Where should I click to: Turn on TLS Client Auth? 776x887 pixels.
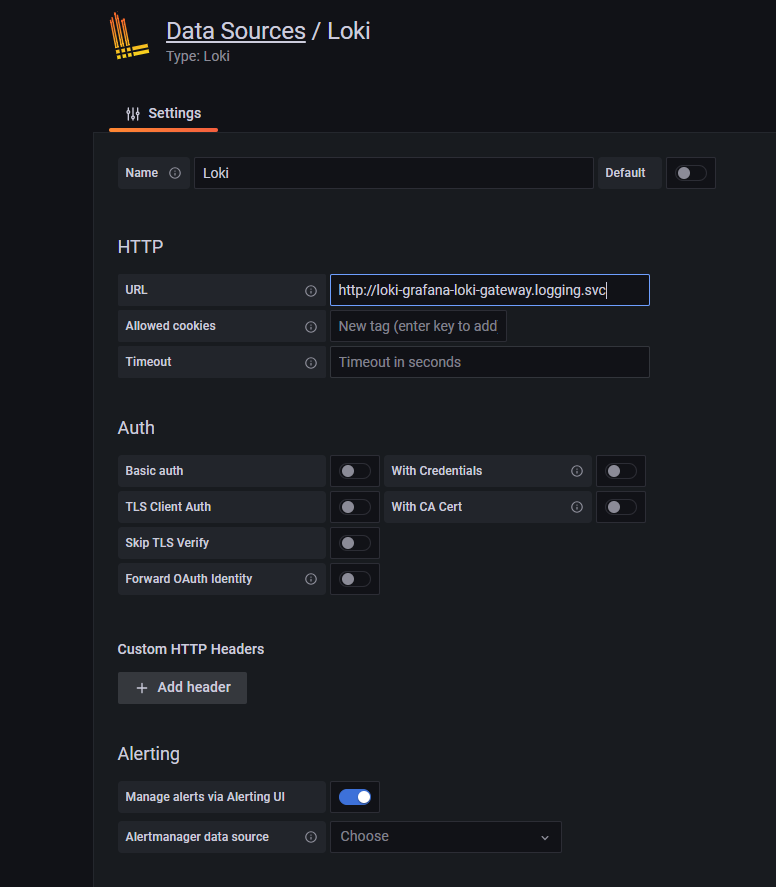tap(355, 507)
